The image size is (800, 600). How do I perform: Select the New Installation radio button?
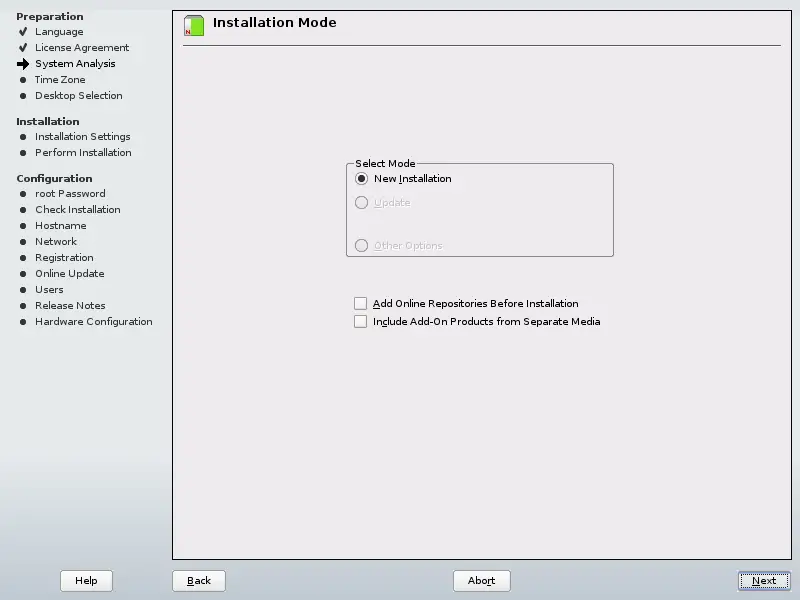coord(361,179)
